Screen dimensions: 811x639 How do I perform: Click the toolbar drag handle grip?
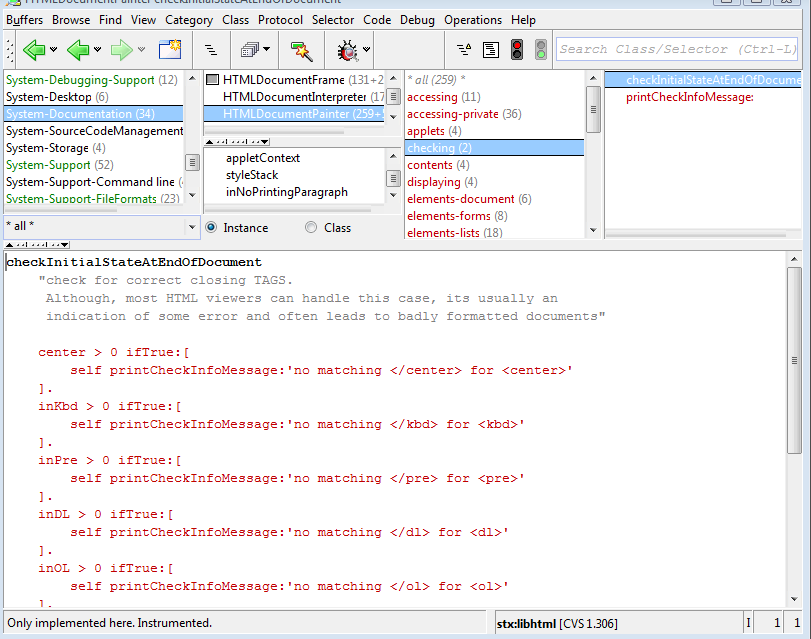click(x=9, y=50)
